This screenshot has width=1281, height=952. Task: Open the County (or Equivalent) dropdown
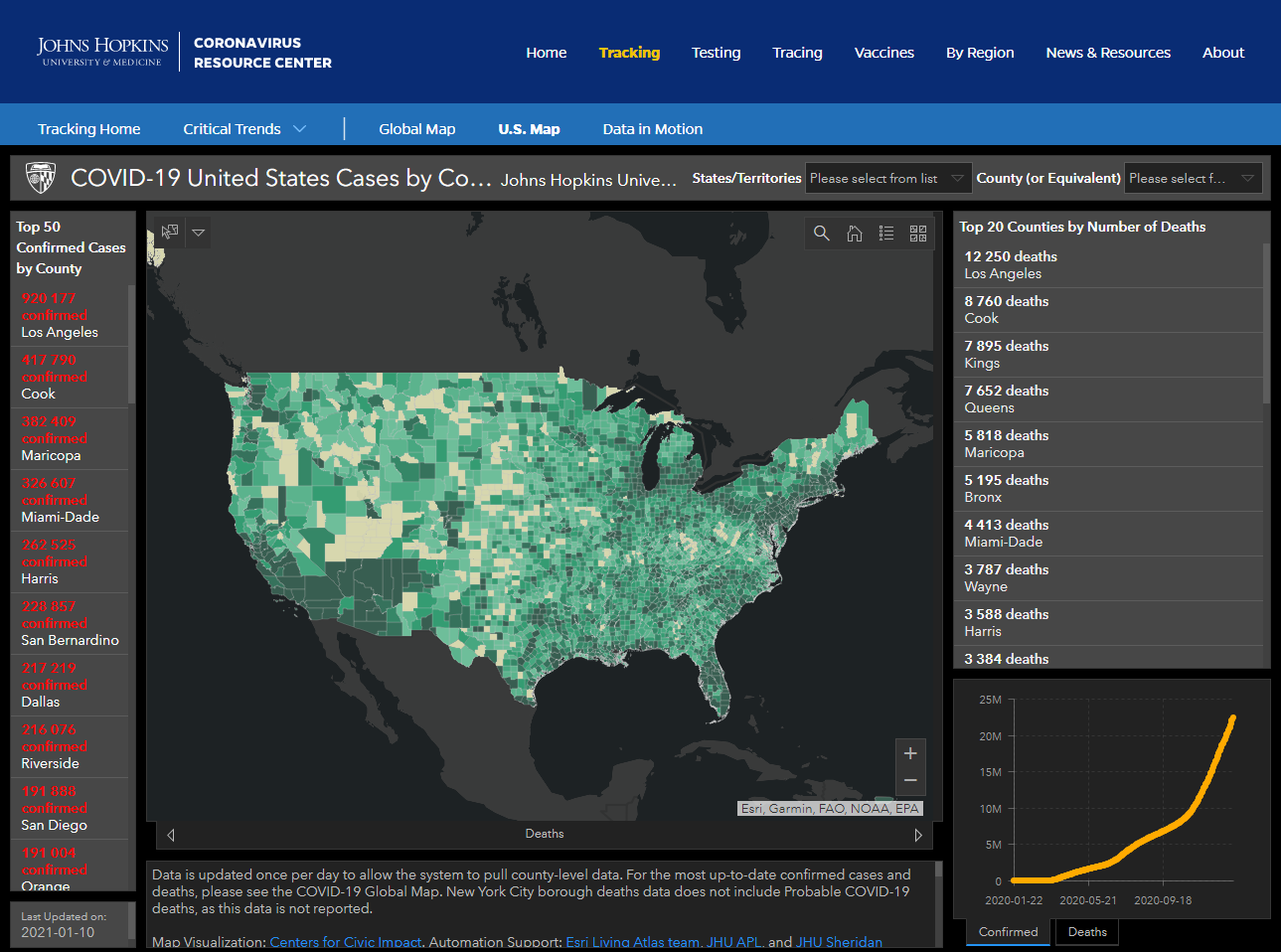(1193, 178)
